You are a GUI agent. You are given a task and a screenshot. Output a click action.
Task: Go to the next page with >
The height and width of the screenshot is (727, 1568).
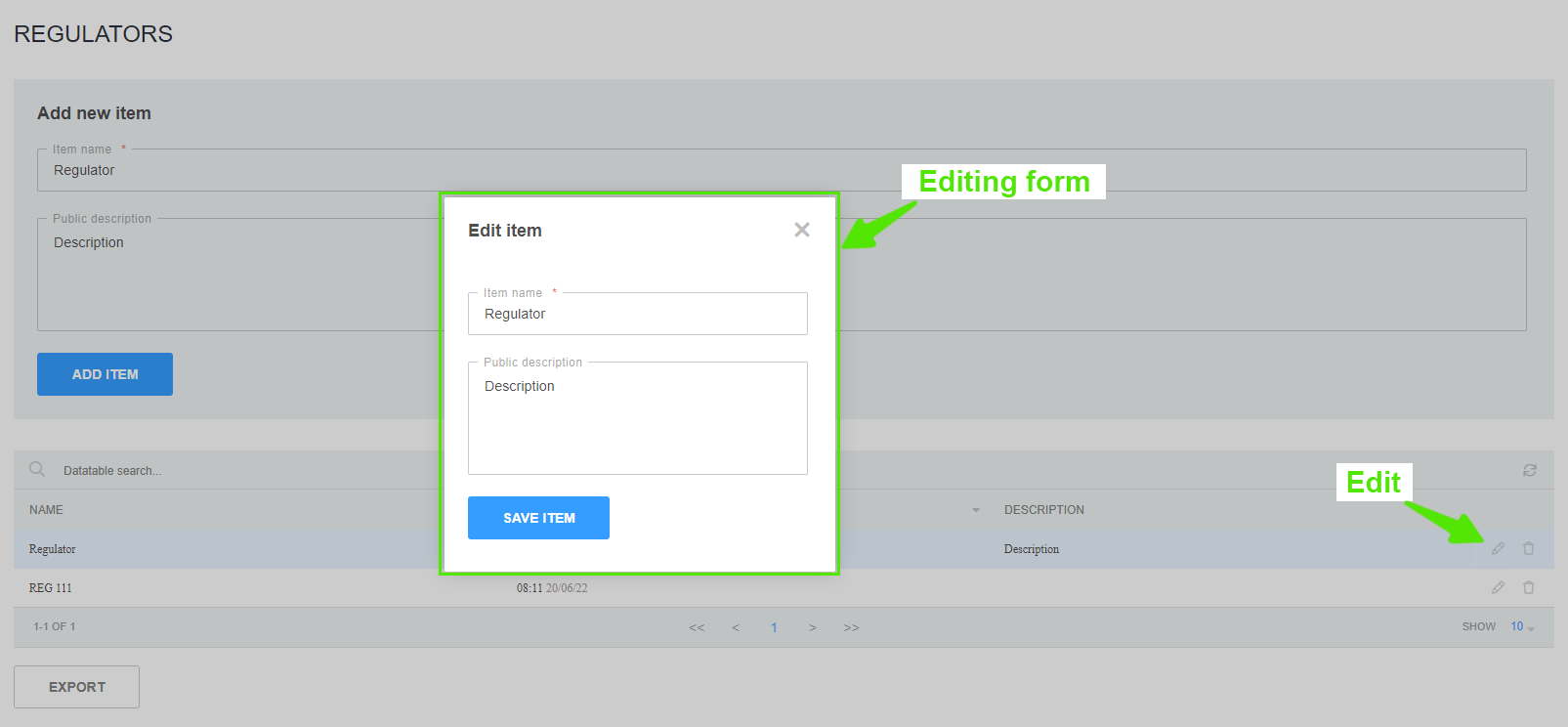click(812, 627)
